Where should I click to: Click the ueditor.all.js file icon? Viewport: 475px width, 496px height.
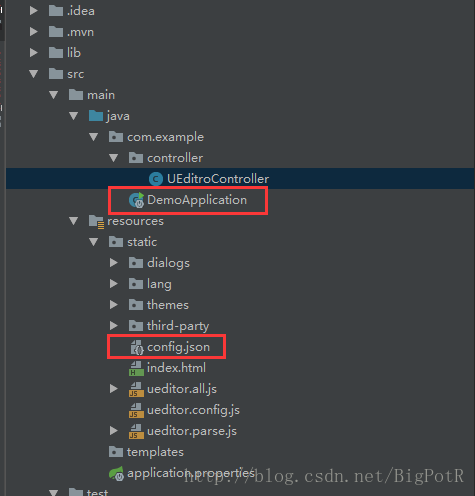tap(136, 389)
